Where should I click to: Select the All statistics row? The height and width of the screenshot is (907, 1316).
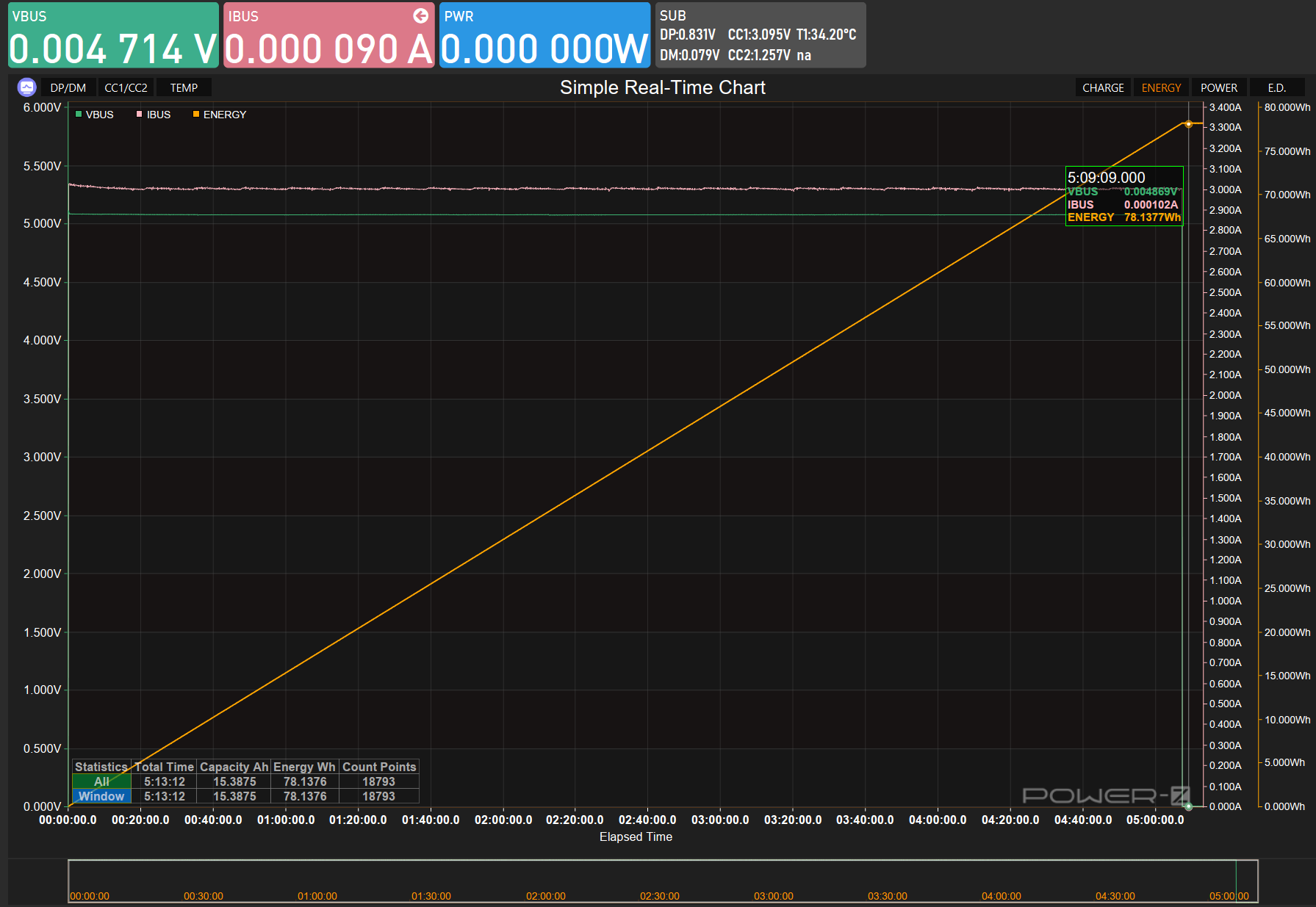click(x=101, y=781)
